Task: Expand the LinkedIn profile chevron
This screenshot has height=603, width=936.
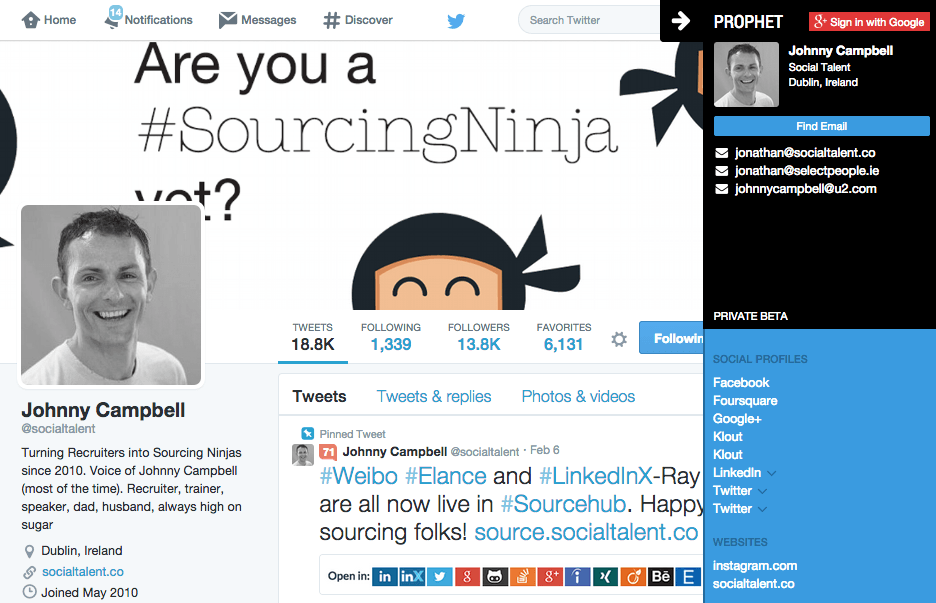Action: pos(771,473)
